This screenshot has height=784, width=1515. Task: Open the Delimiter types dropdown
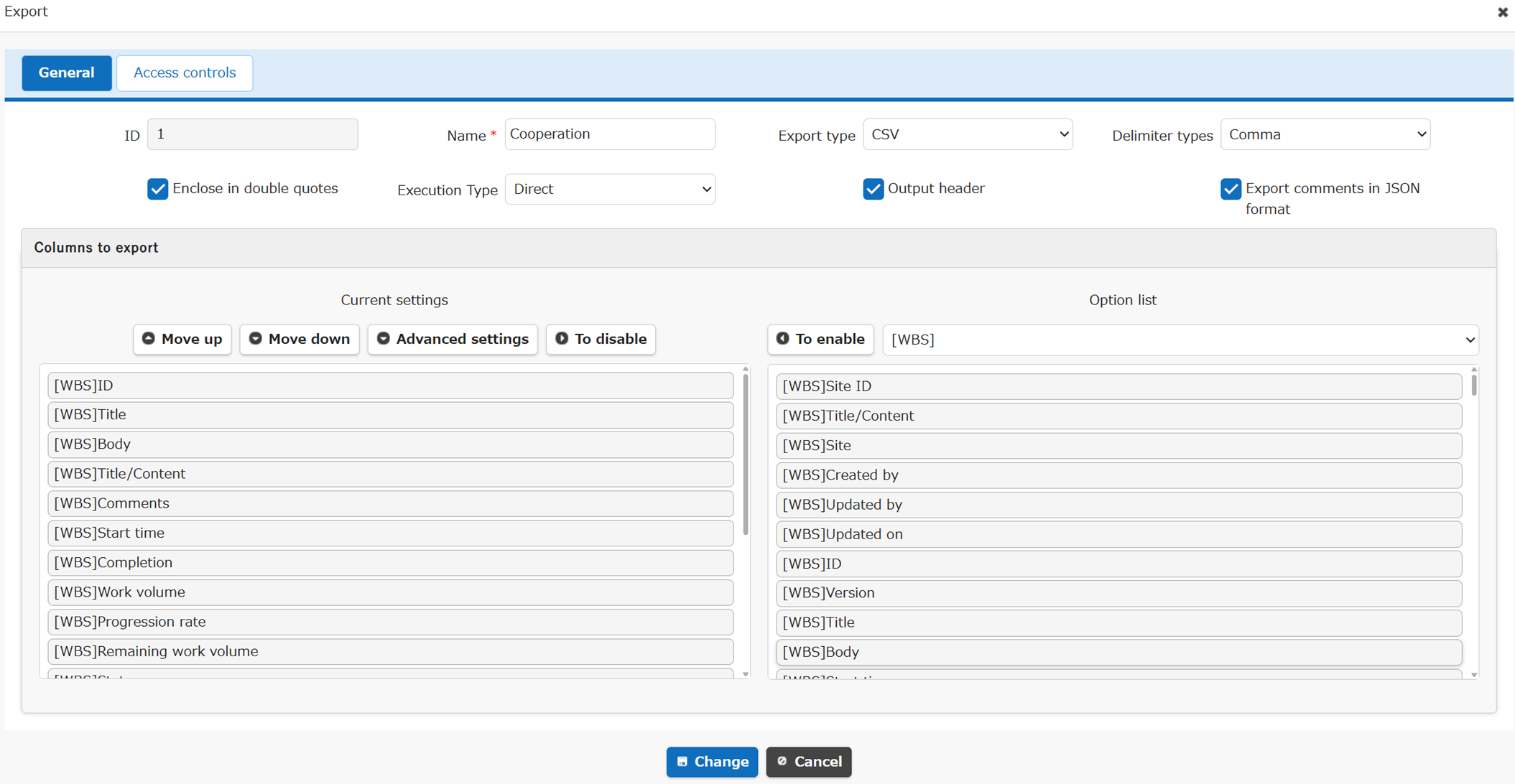1325,134
